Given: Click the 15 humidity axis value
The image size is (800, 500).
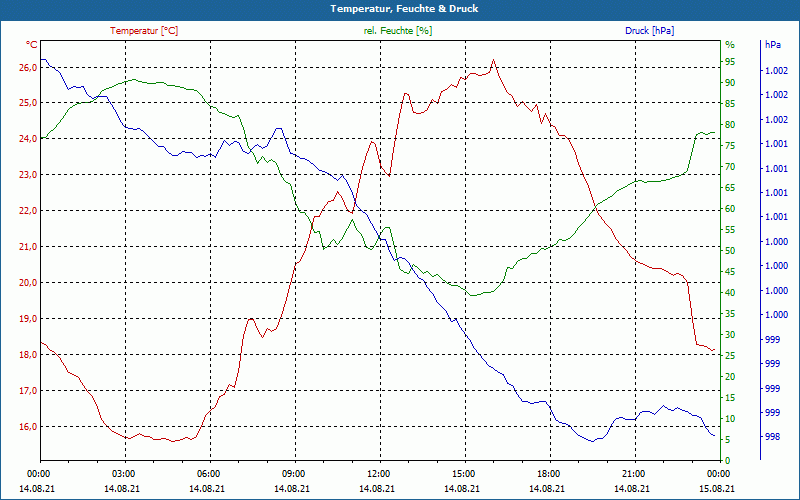Looking at the screenshot, I should 730,398.
